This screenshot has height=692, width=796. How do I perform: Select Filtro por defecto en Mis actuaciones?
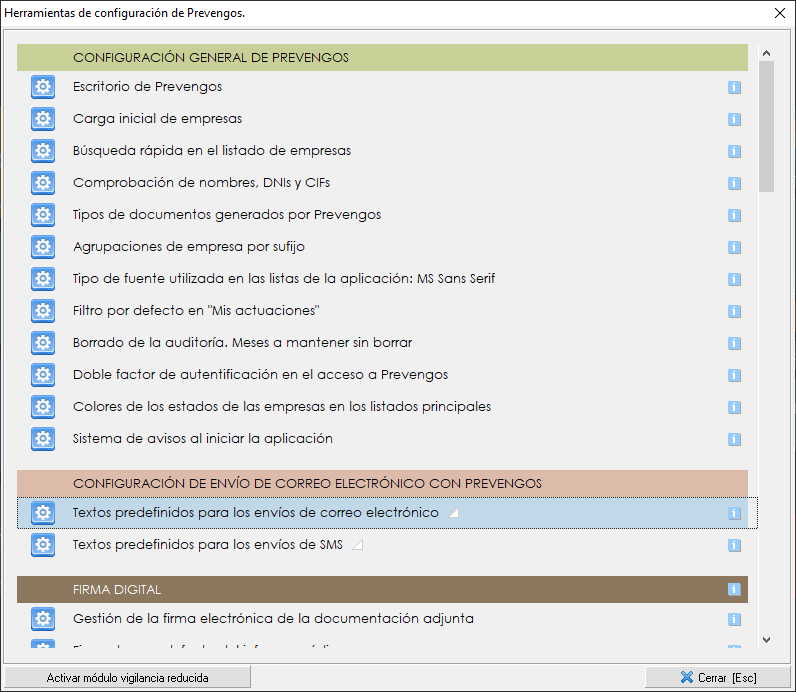(x=196, y=311)
